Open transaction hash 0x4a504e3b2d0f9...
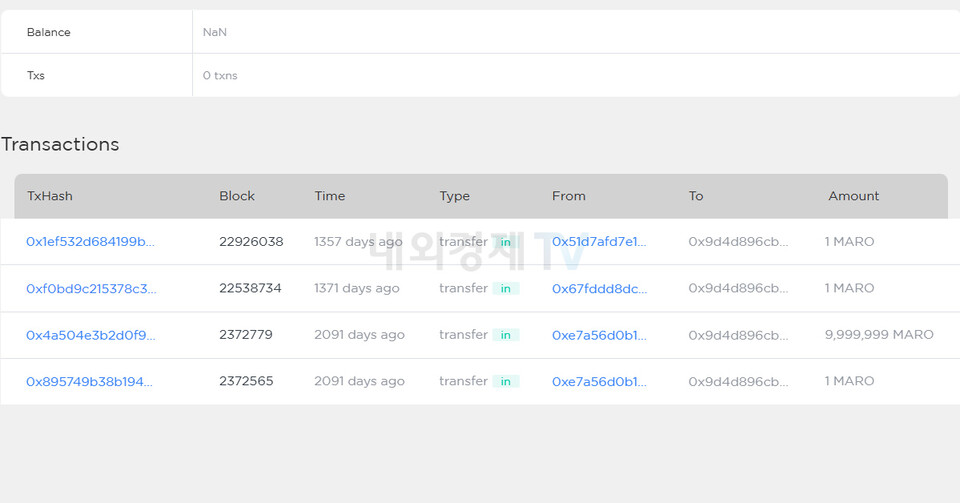This screenshot has height=503, width=960. pyautogui.click(x=90, y=335)
